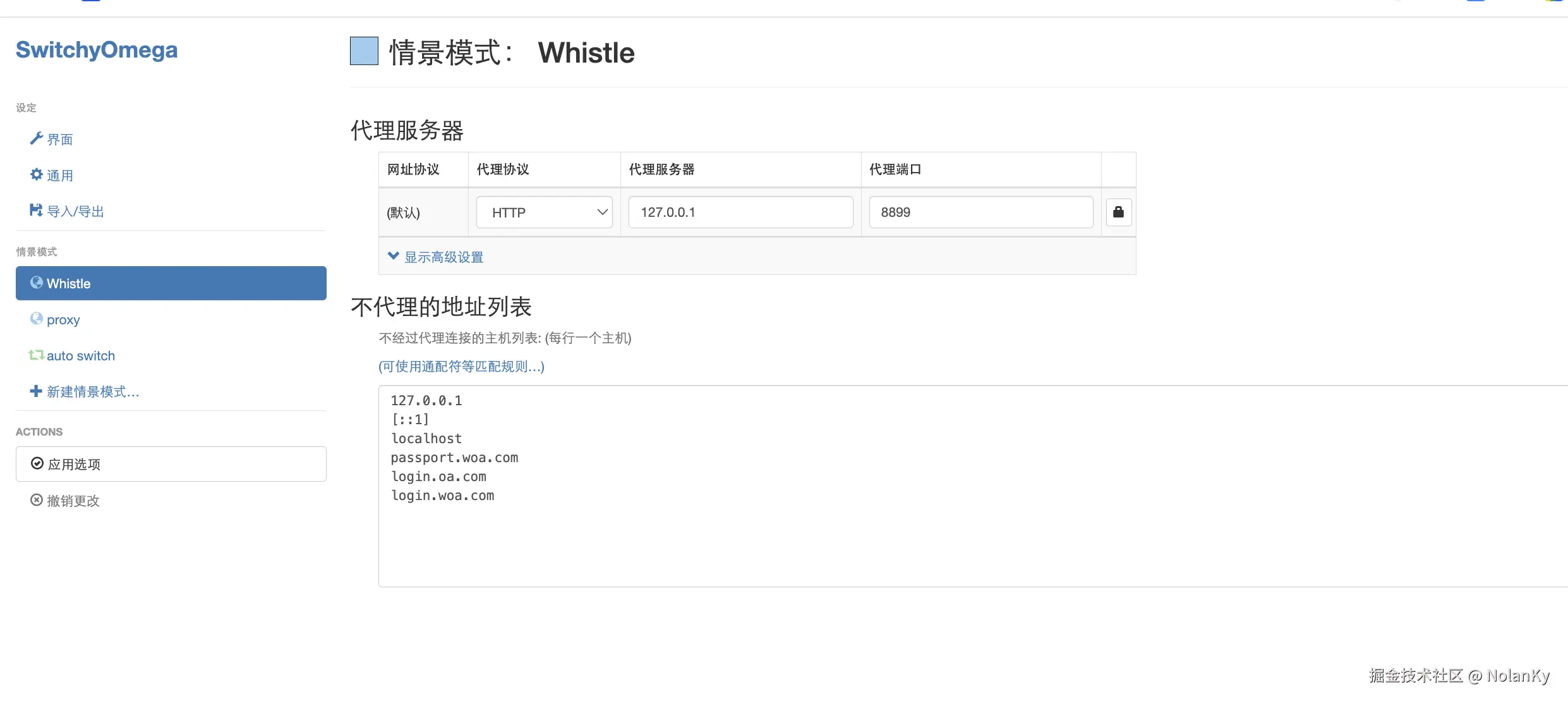
Task: Click the cancel icon on 撤销更改
Action: pos(37,500)
